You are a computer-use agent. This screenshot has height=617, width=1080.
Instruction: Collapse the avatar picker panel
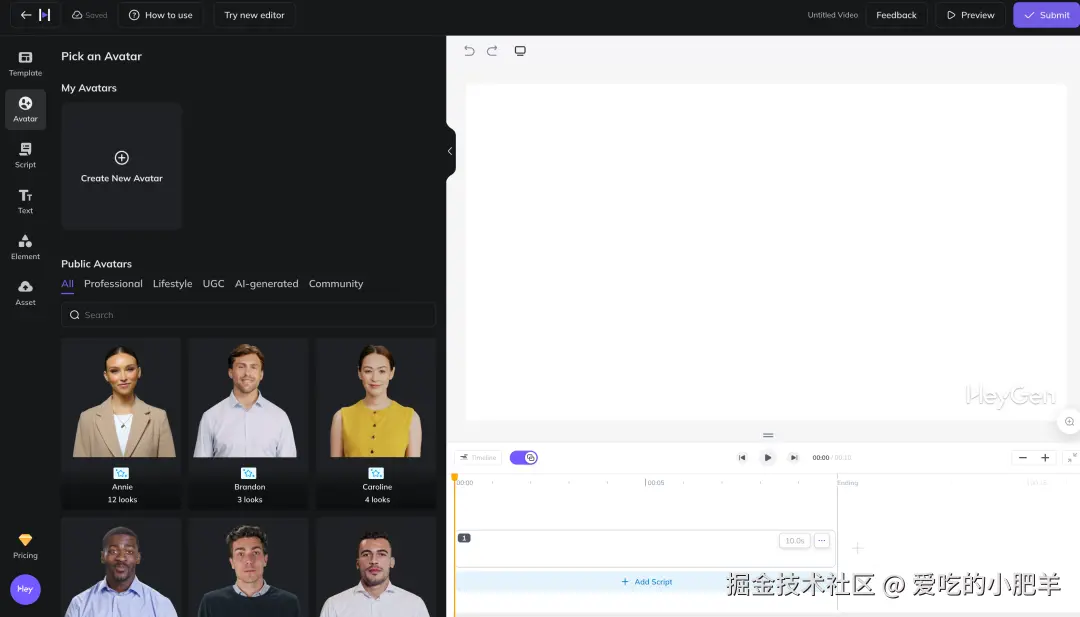[449, 151]
